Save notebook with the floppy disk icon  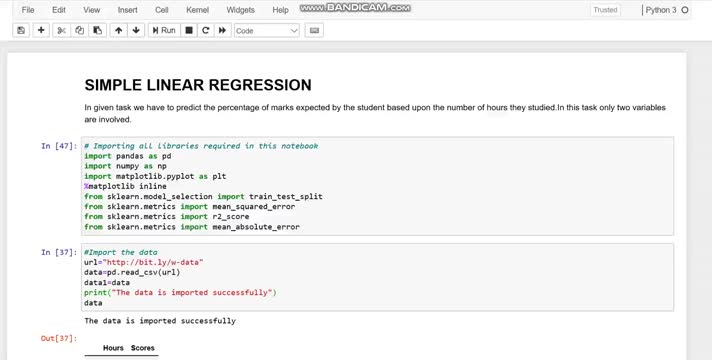click(21, 30)
